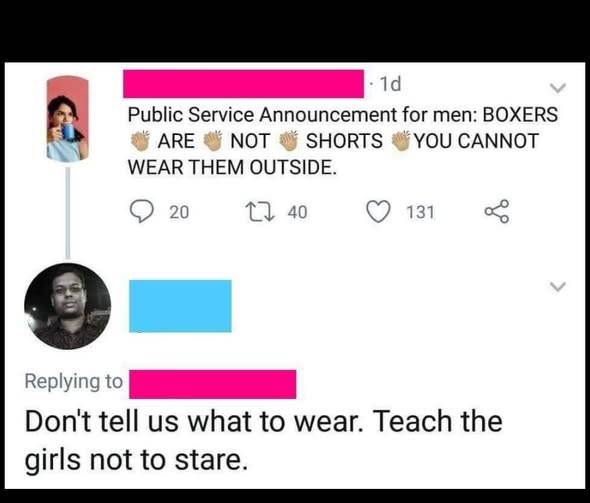Image resolution: width=590 pixels, height=503 pixels.
Task: Like the tweet with the heart icon
Action: (379, 212)
